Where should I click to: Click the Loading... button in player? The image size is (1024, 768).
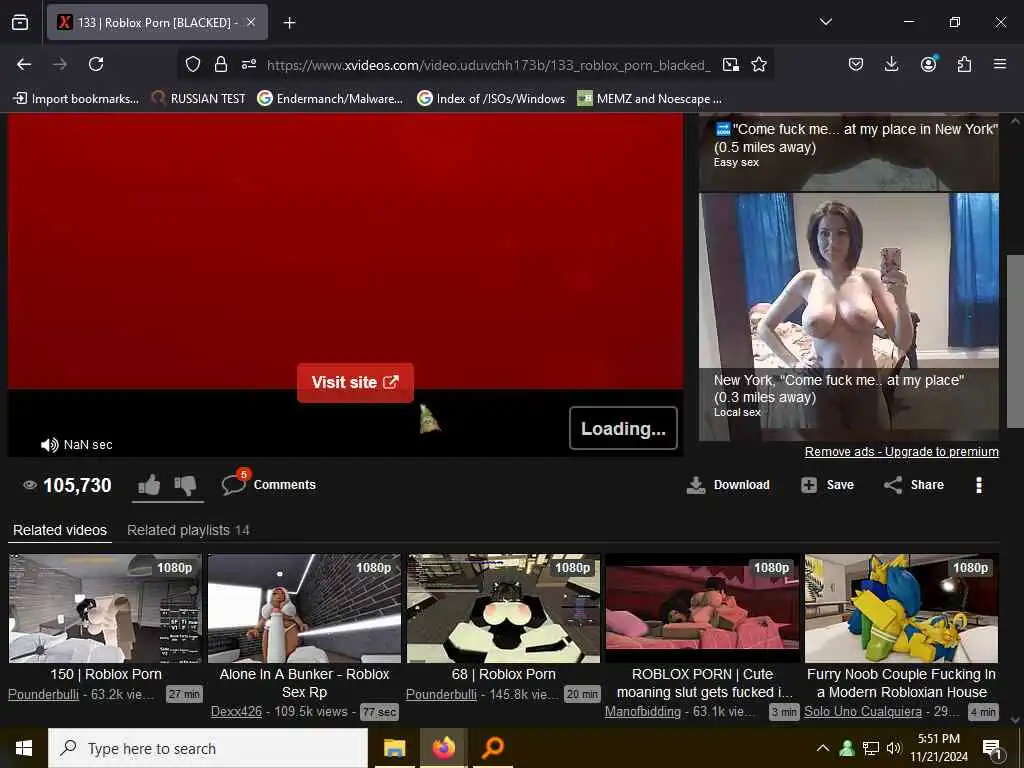coord(623,428)
